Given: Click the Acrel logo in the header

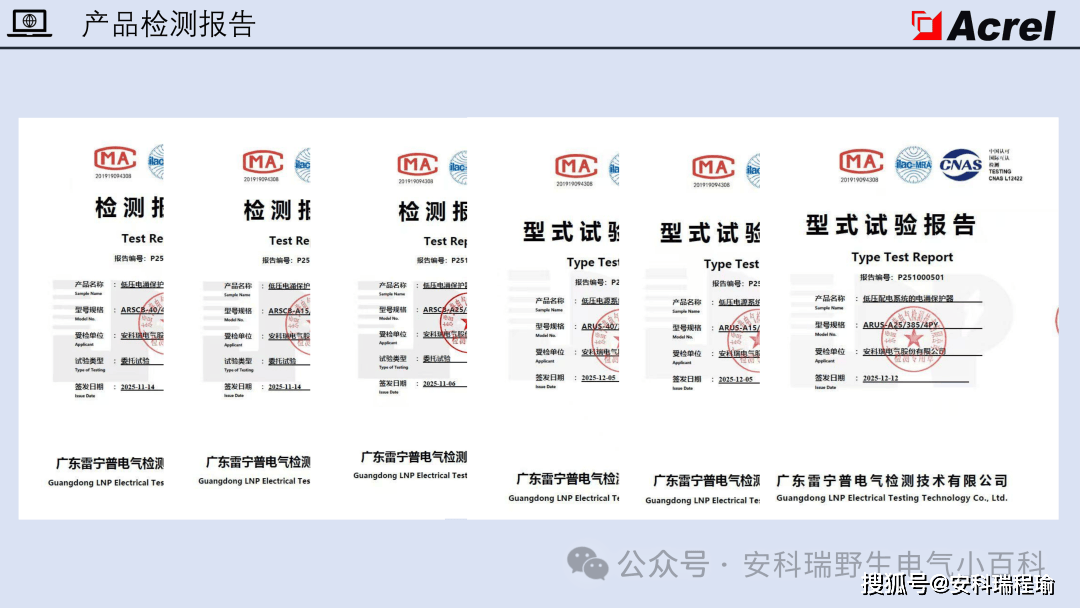Looking at the screenshot, I should click(x=983, y=26).
